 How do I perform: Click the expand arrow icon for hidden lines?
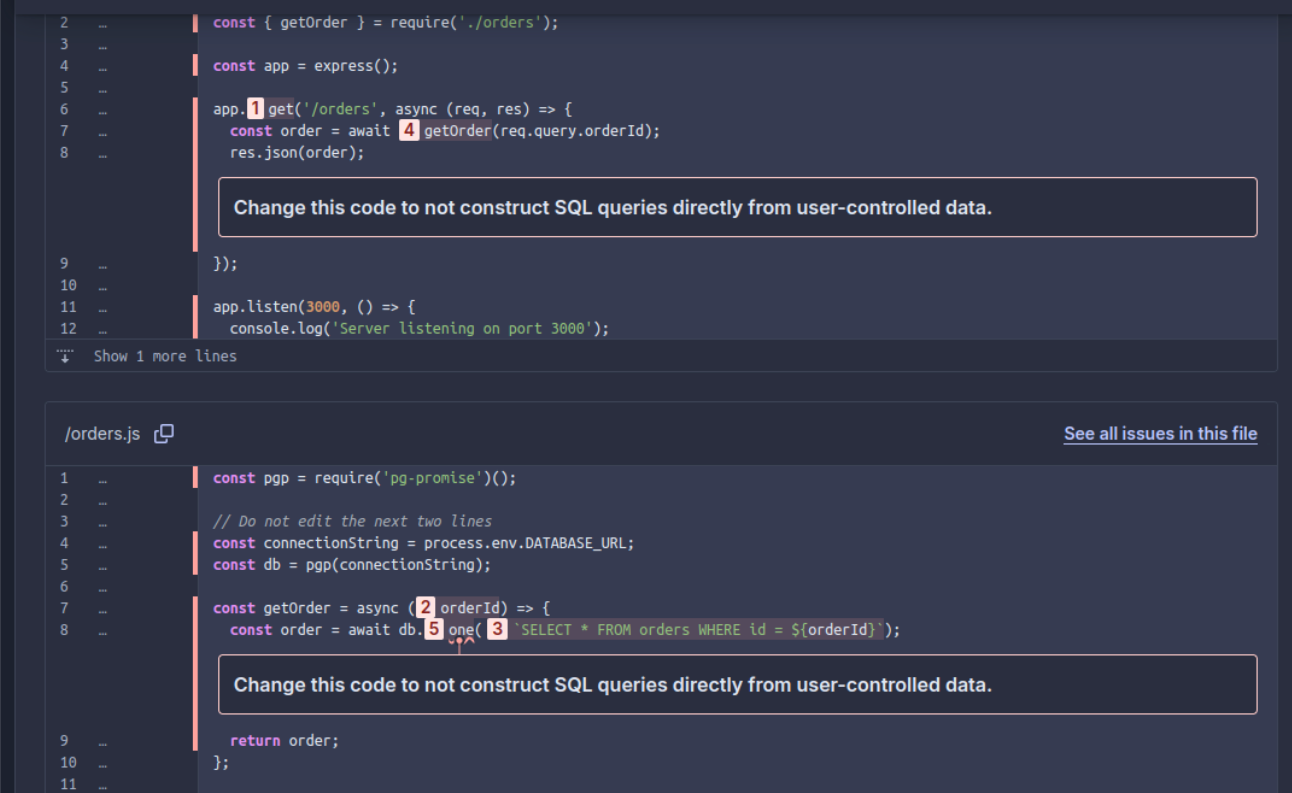pos(66,355)
